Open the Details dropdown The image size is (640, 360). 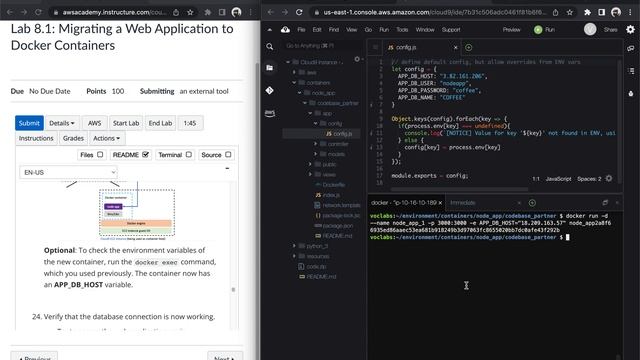coord(62,123)
